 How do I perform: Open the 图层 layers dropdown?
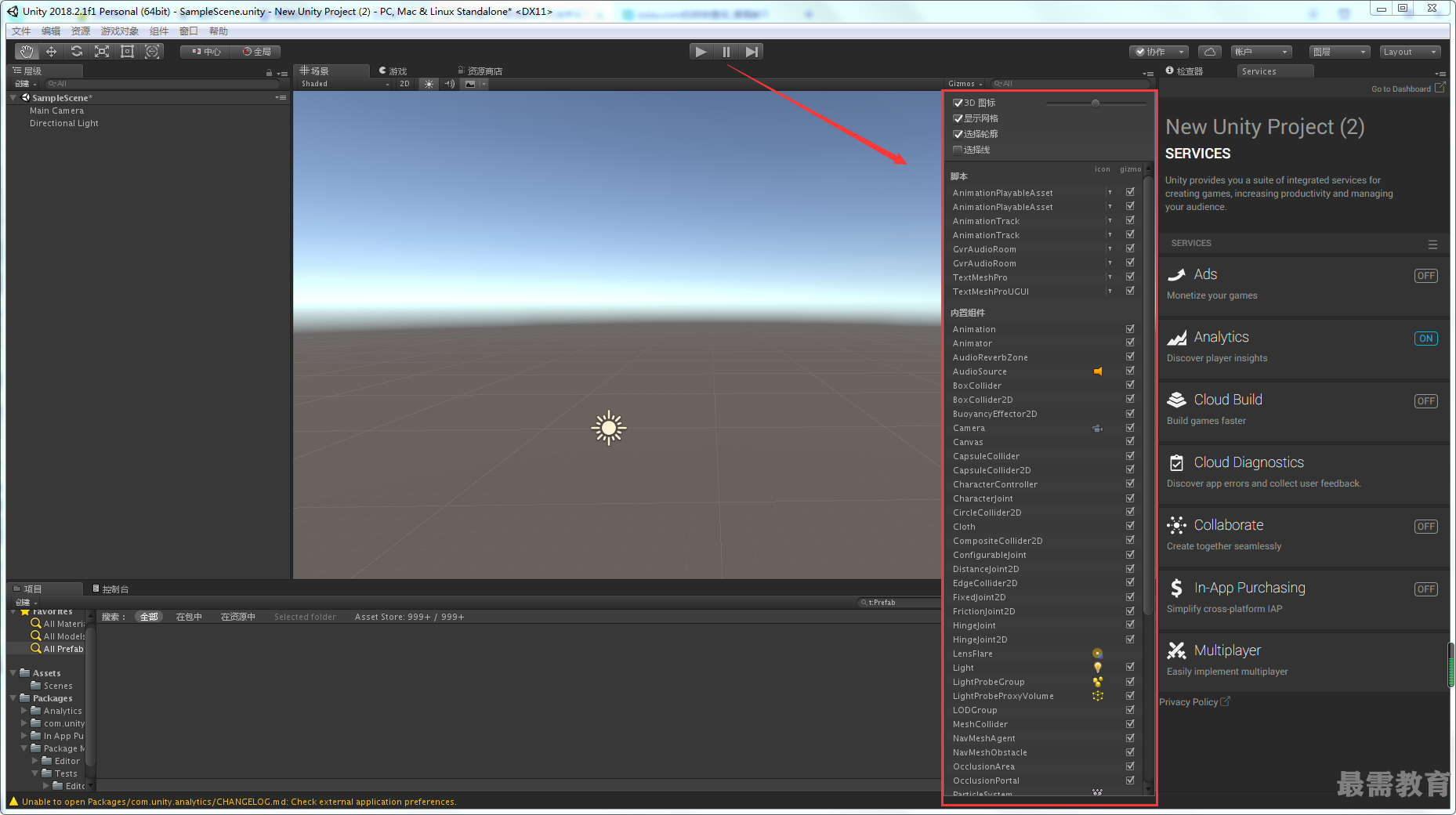coord(1339,52)
